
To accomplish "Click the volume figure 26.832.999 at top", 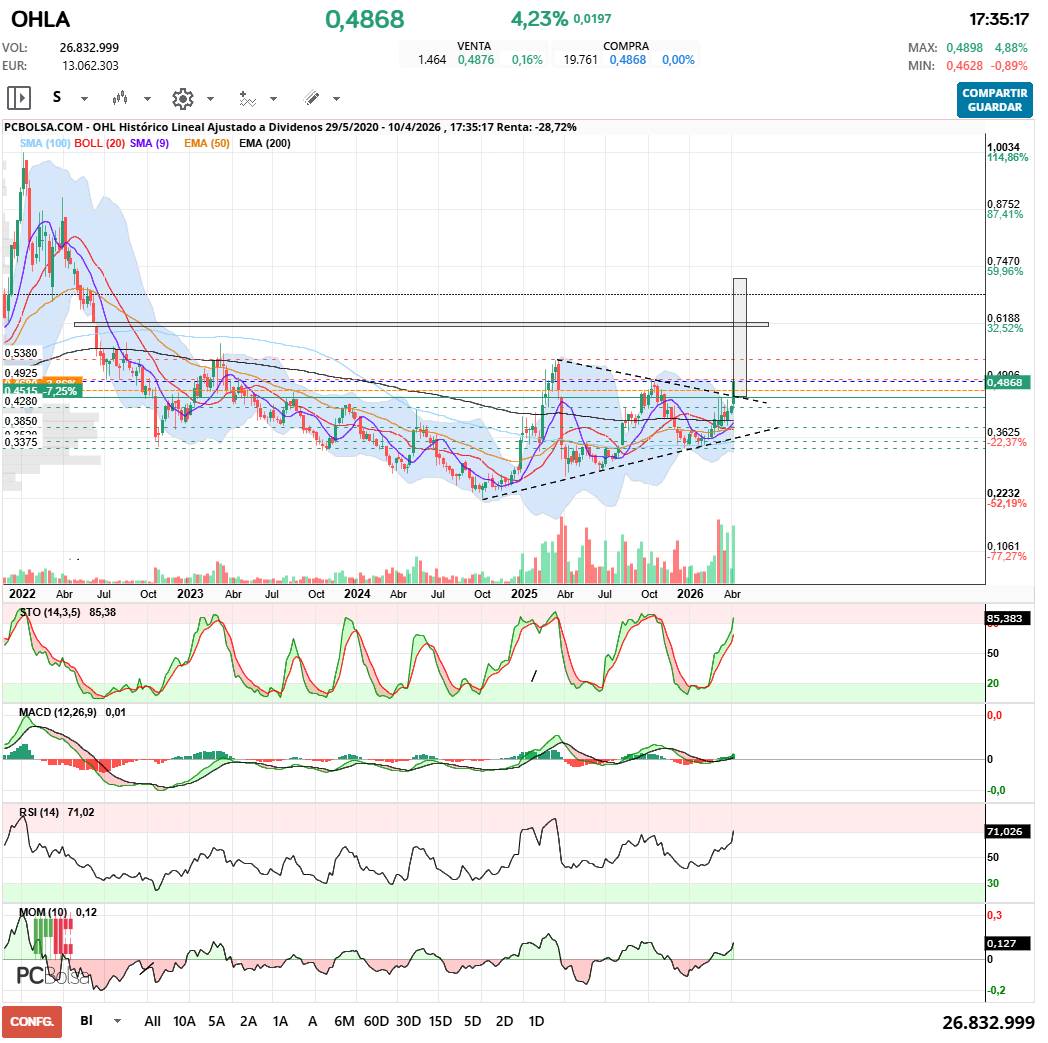I will (x=89, y=47).
